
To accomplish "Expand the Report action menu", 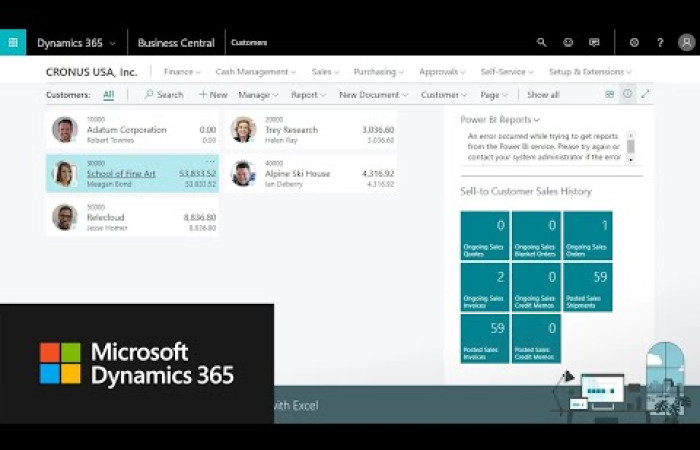I will (308, 95).
